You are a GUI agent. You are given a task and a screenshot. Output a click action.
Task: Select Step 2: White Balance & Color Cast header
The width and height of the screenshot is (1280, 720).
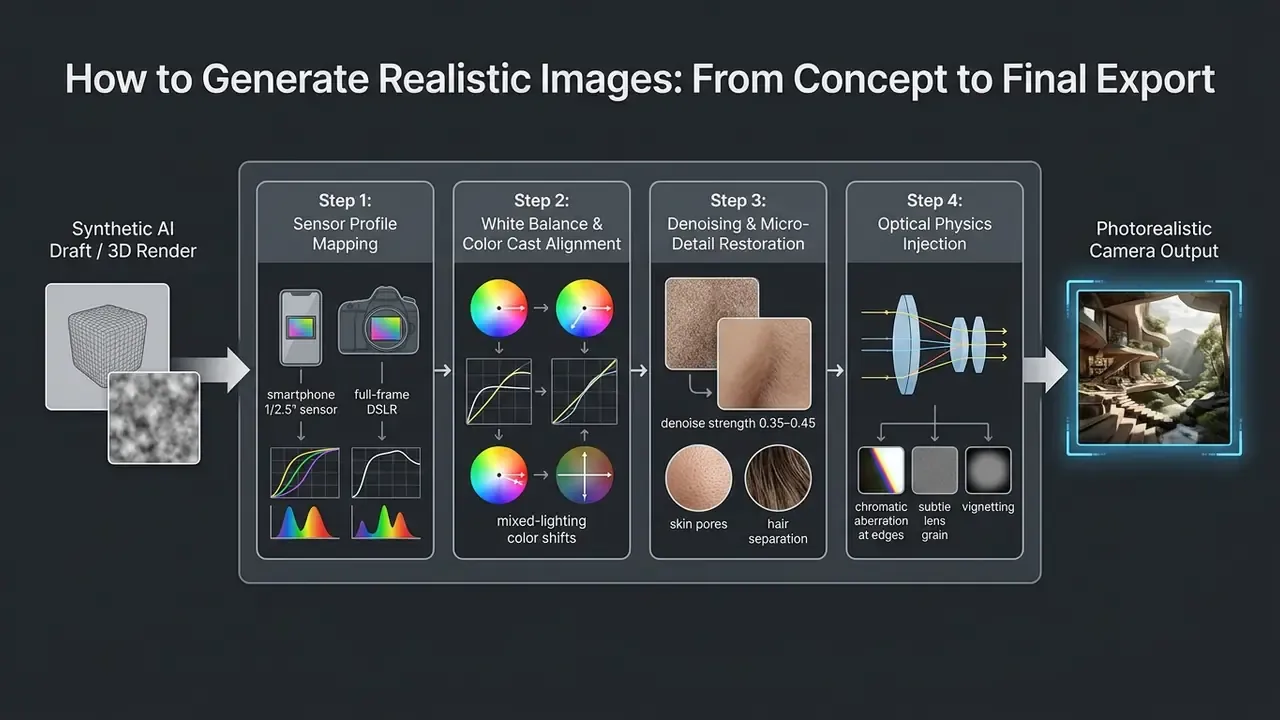click(541, 222)
